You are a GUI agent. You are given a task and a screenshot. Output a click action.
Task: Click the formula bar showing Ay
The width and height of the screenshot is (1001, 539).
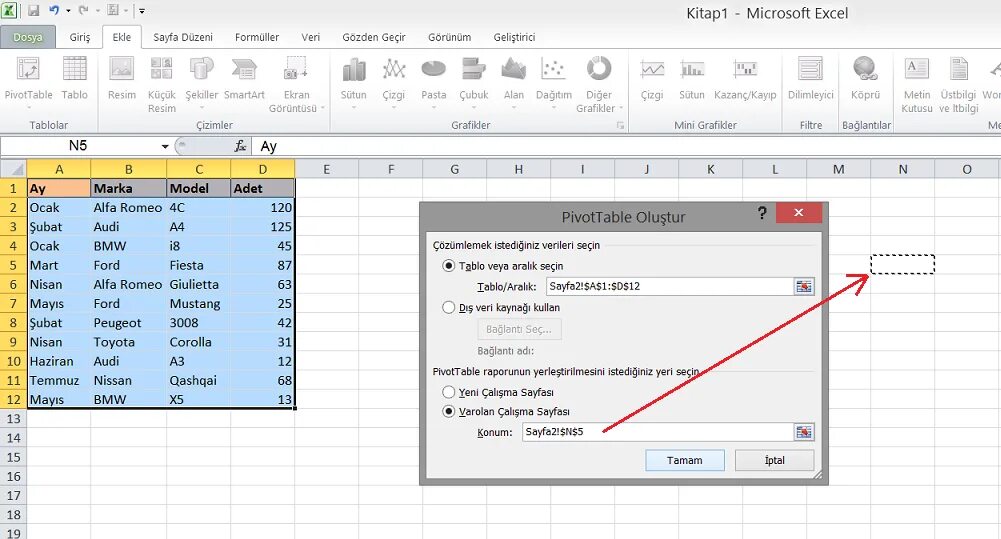(x=626, y=146)
